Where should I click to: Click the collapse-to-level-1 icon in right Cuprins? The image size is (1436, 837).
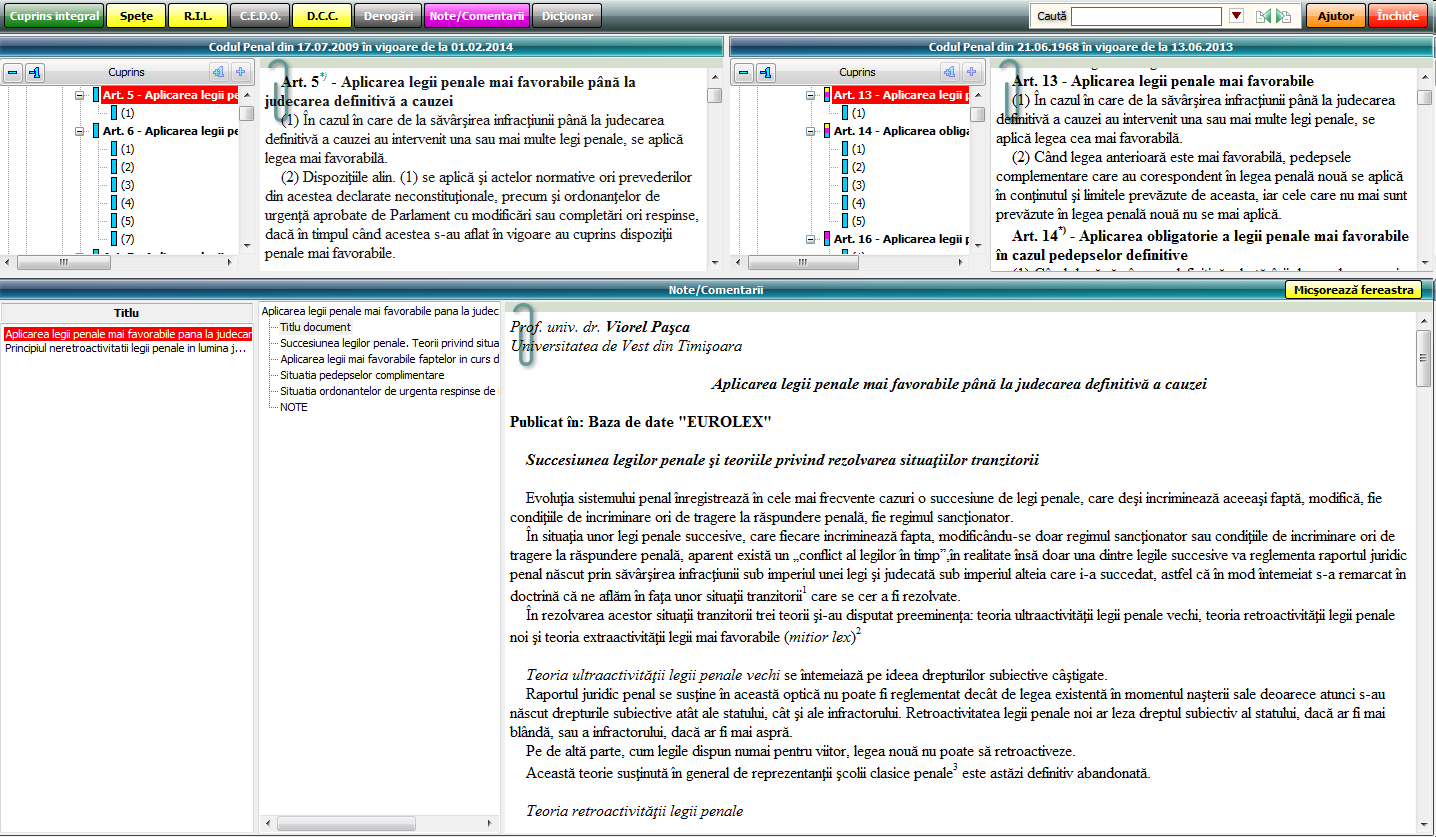click(x=766, y=72)
